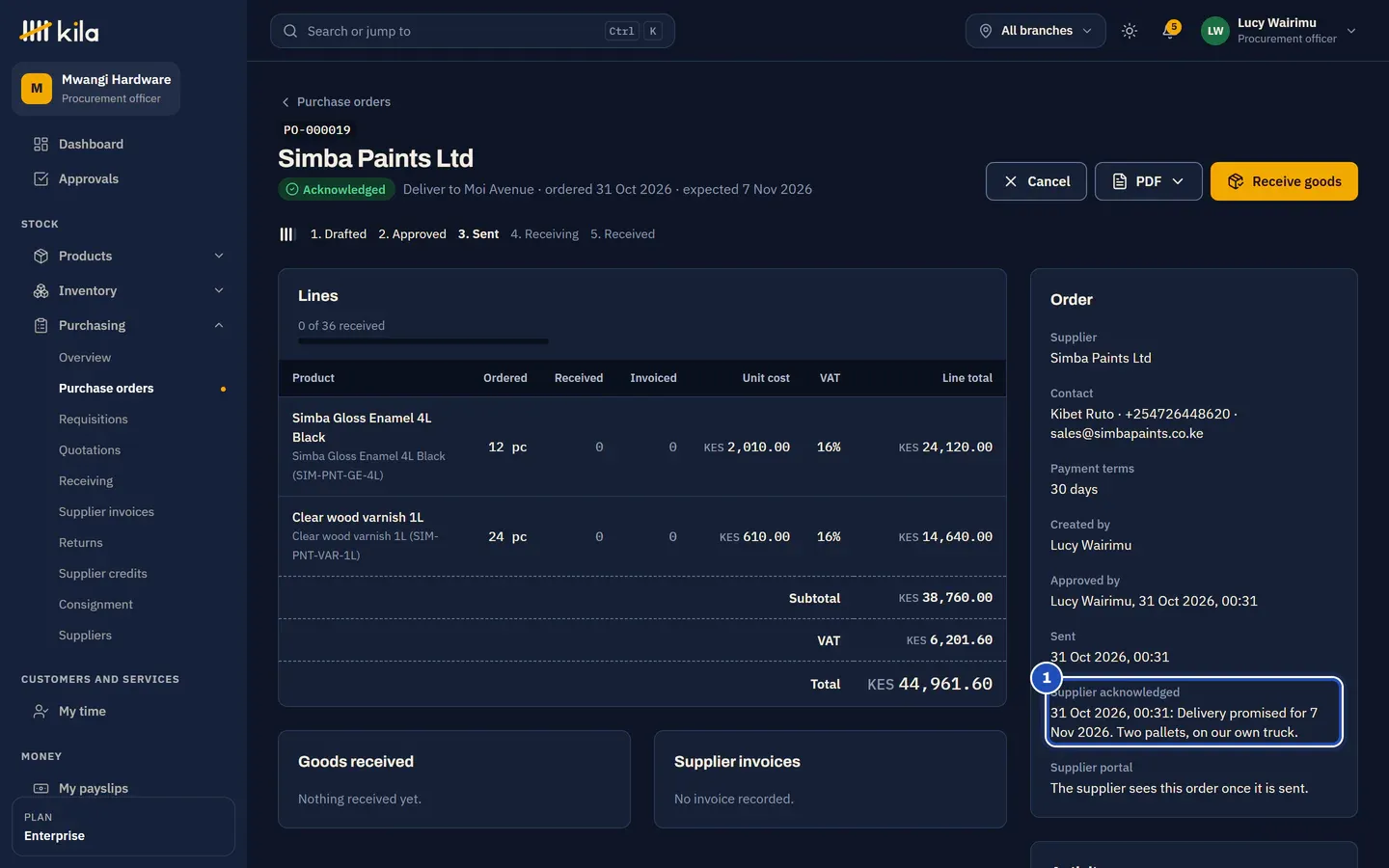The image size is (1389, 868).
Task: Open Returns in the sidebar
Action: (81, 543)
